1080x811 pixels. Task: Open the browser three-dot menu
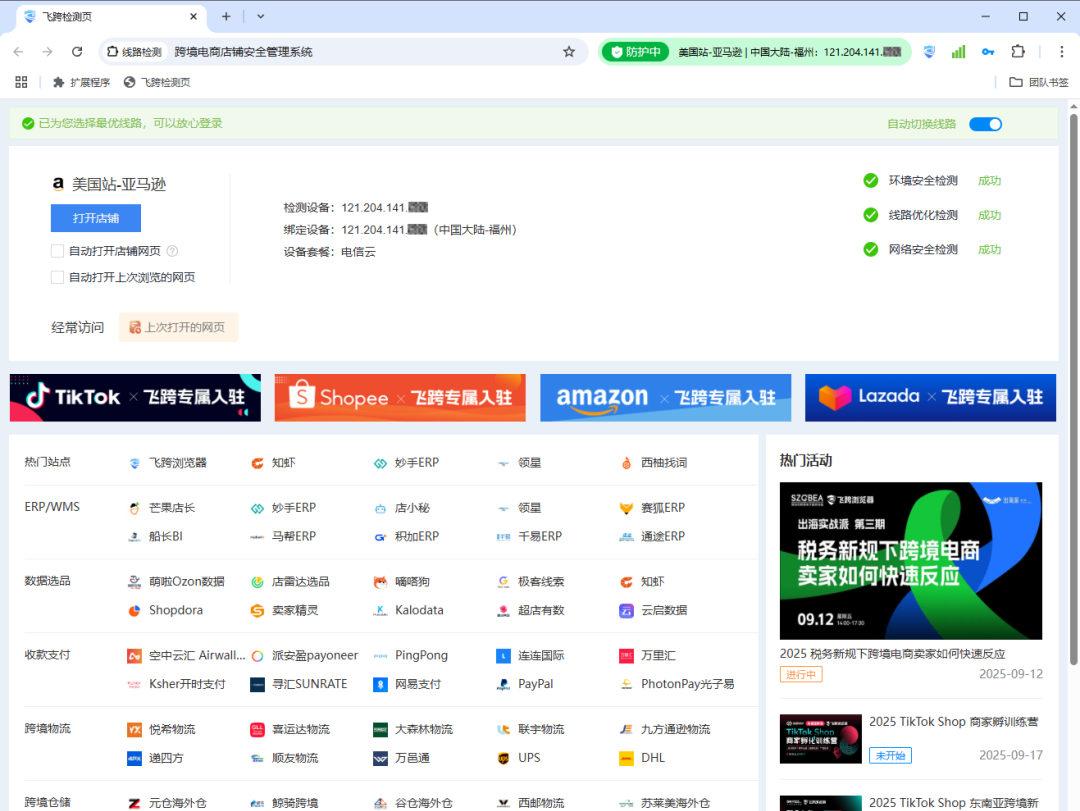1062,51
